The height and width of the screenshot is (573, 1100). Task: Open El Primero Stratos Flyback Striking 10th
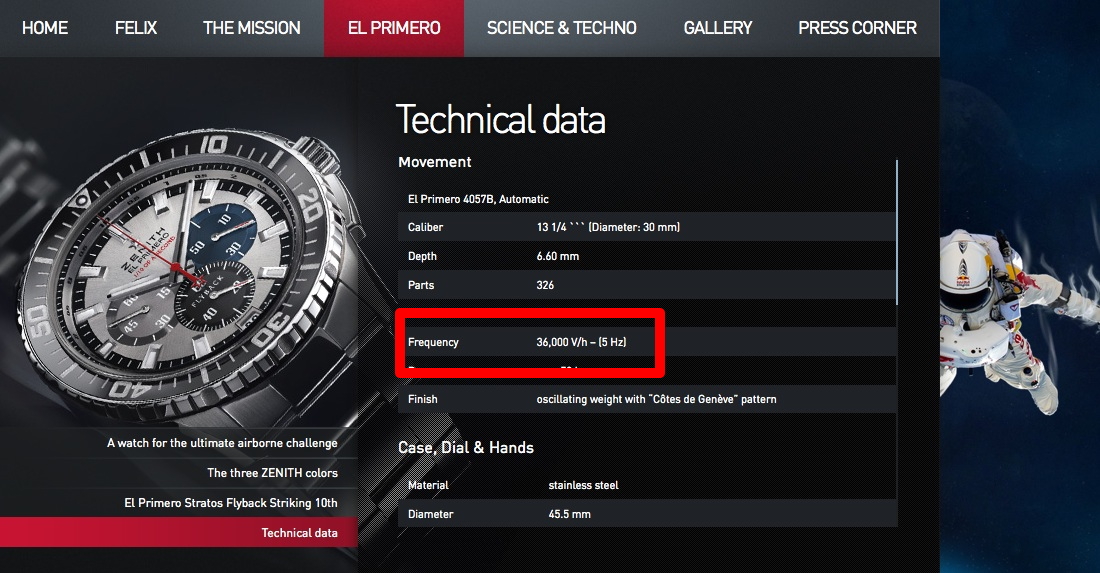pos(231,503)
